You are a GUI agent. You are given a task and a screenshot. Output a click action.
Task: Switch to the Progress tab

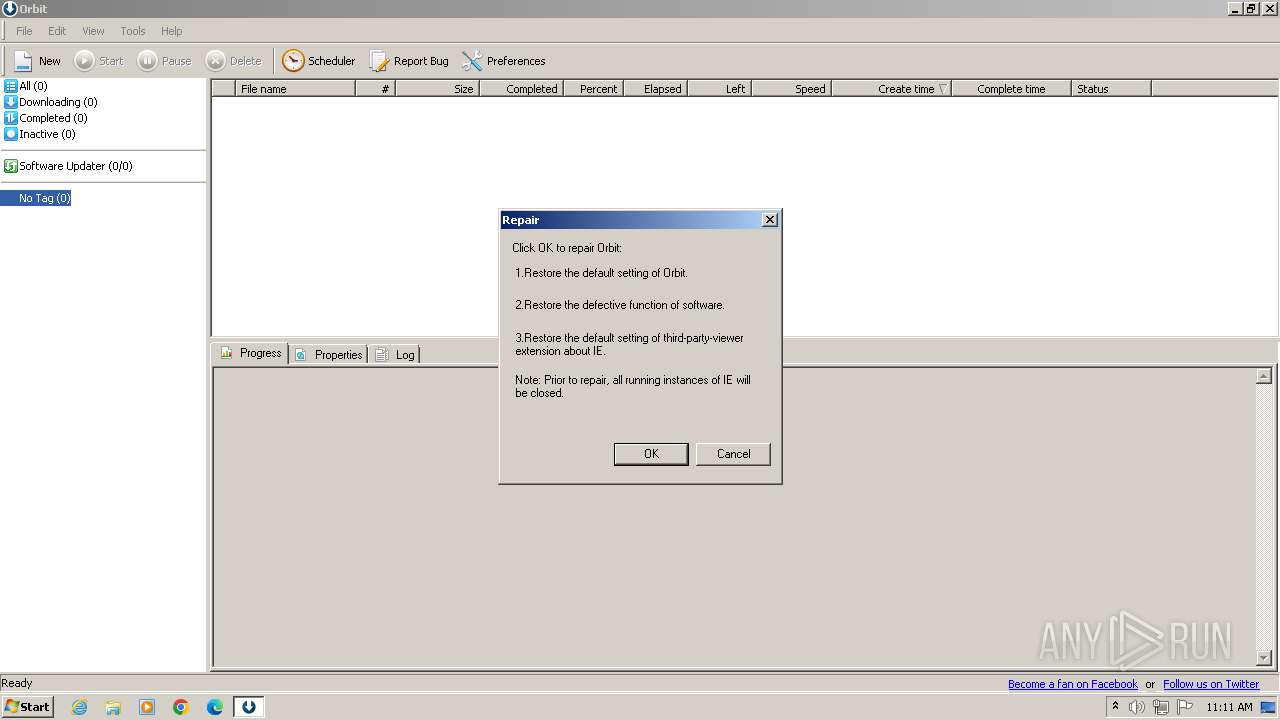(251, 353)
